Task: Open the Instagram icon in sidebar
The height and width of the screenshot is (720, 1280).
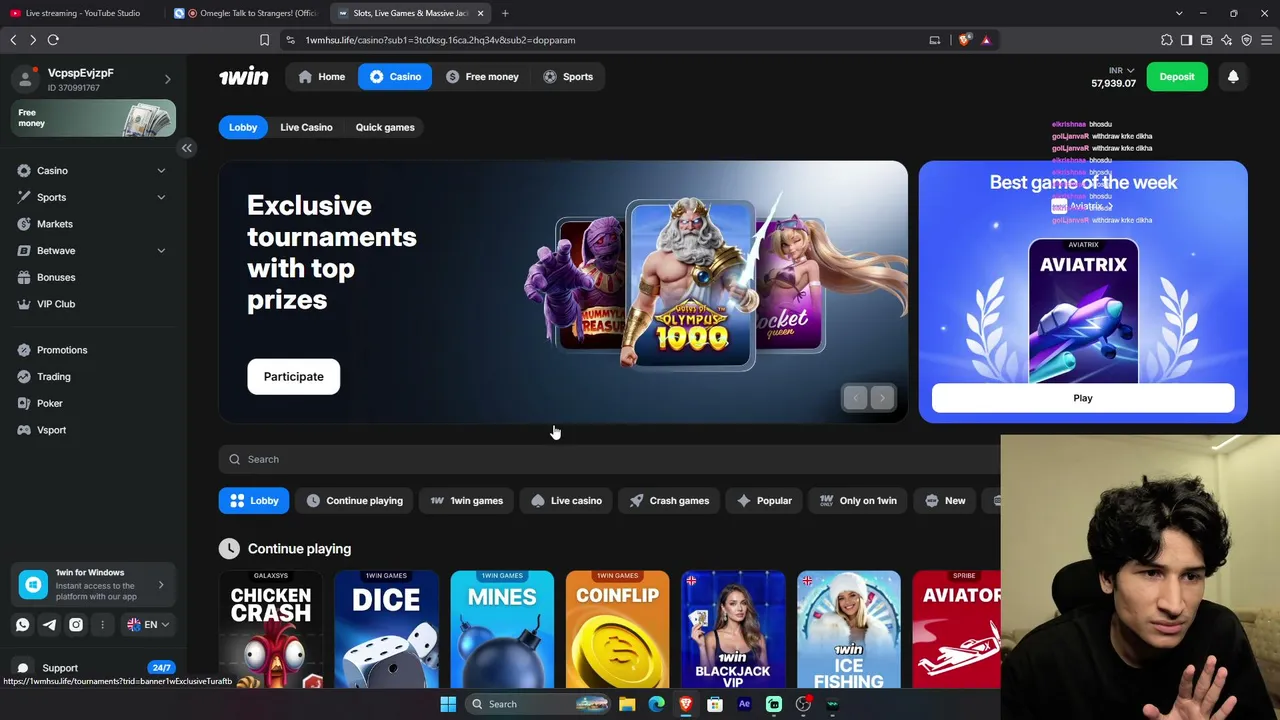Action: click(x=76, y=625)
